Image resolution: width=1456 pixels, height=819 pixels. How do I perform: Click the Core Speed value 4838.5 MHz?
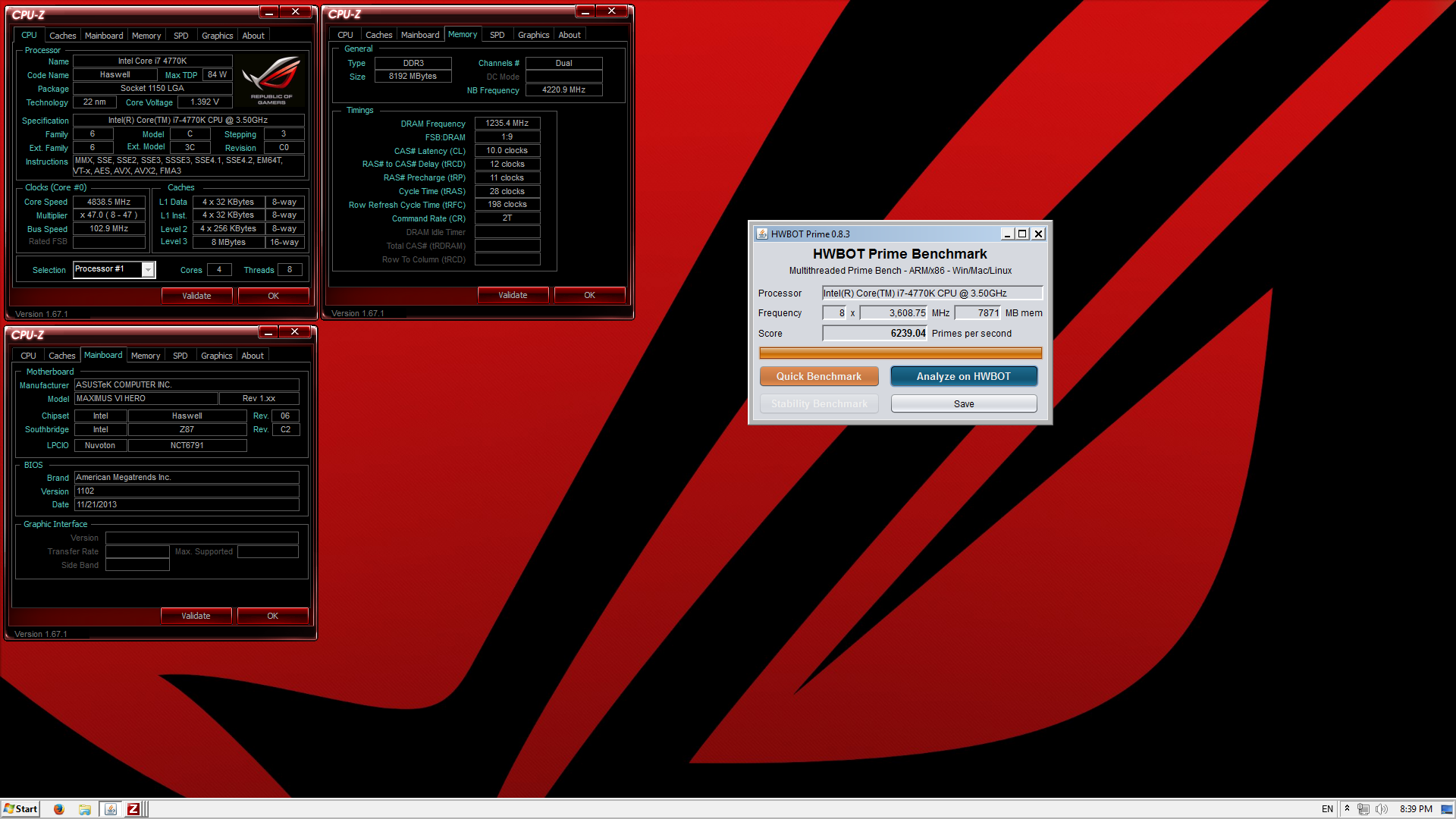[x=109, y=202]
